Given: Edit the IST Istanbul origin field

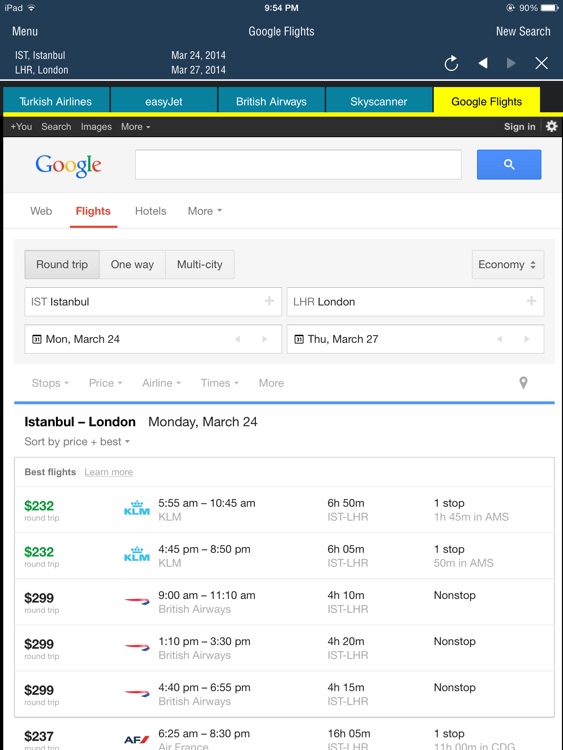Looking at the screenshot, I should (153, 302).
